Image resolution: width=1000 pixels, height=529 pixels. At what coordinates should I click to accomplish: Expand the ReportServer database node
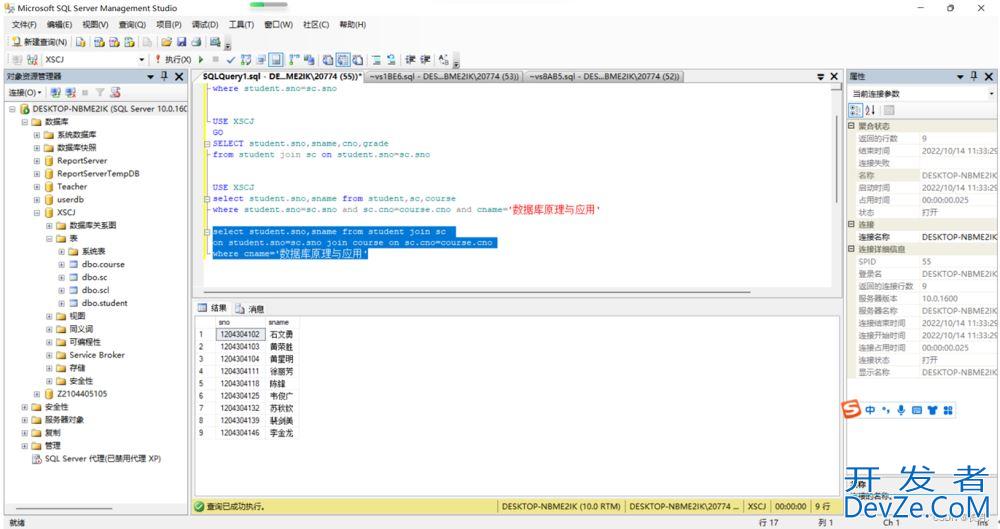point(37,161)
